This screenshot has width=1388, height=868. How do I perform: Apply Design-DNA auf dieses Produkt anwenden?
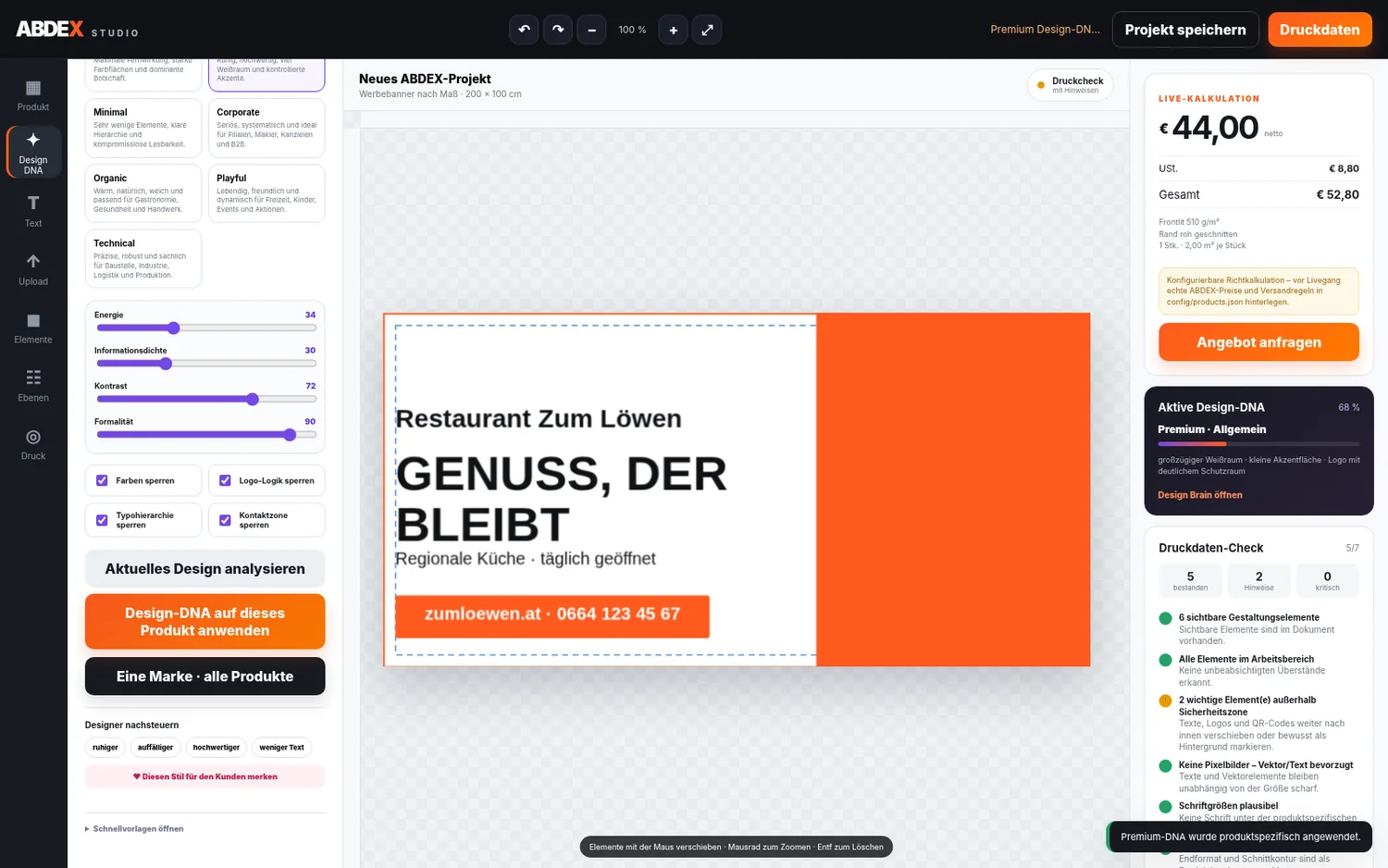pyautogui.click(x=205, y=622)
